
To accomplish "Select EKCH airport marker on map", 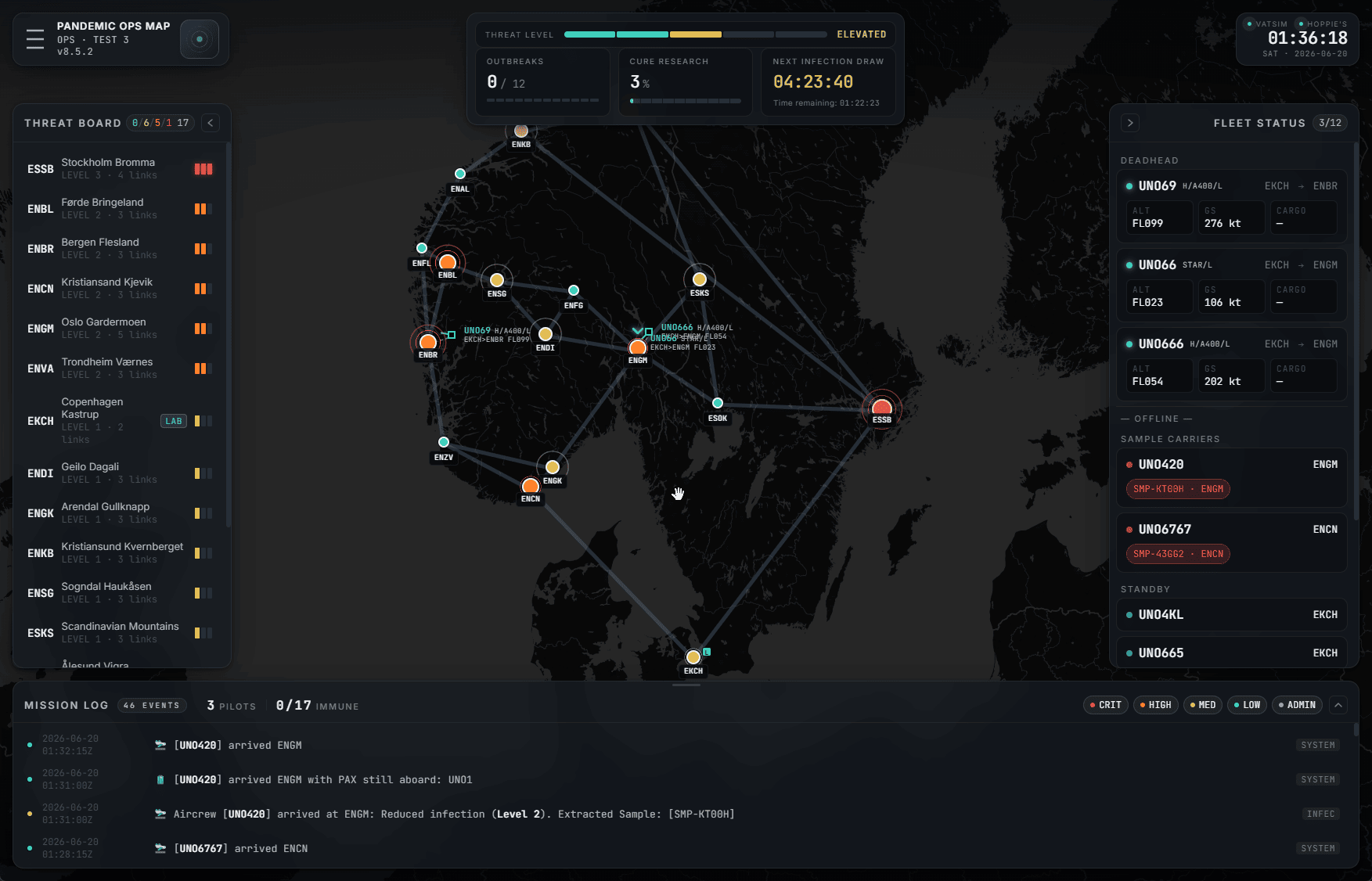I will tap(693, 657).
